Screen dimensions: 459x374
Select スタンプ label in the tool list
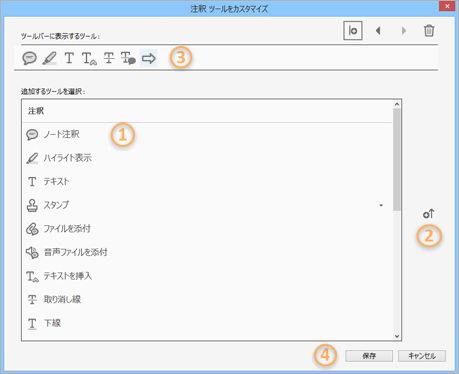(x=56, y=205)
